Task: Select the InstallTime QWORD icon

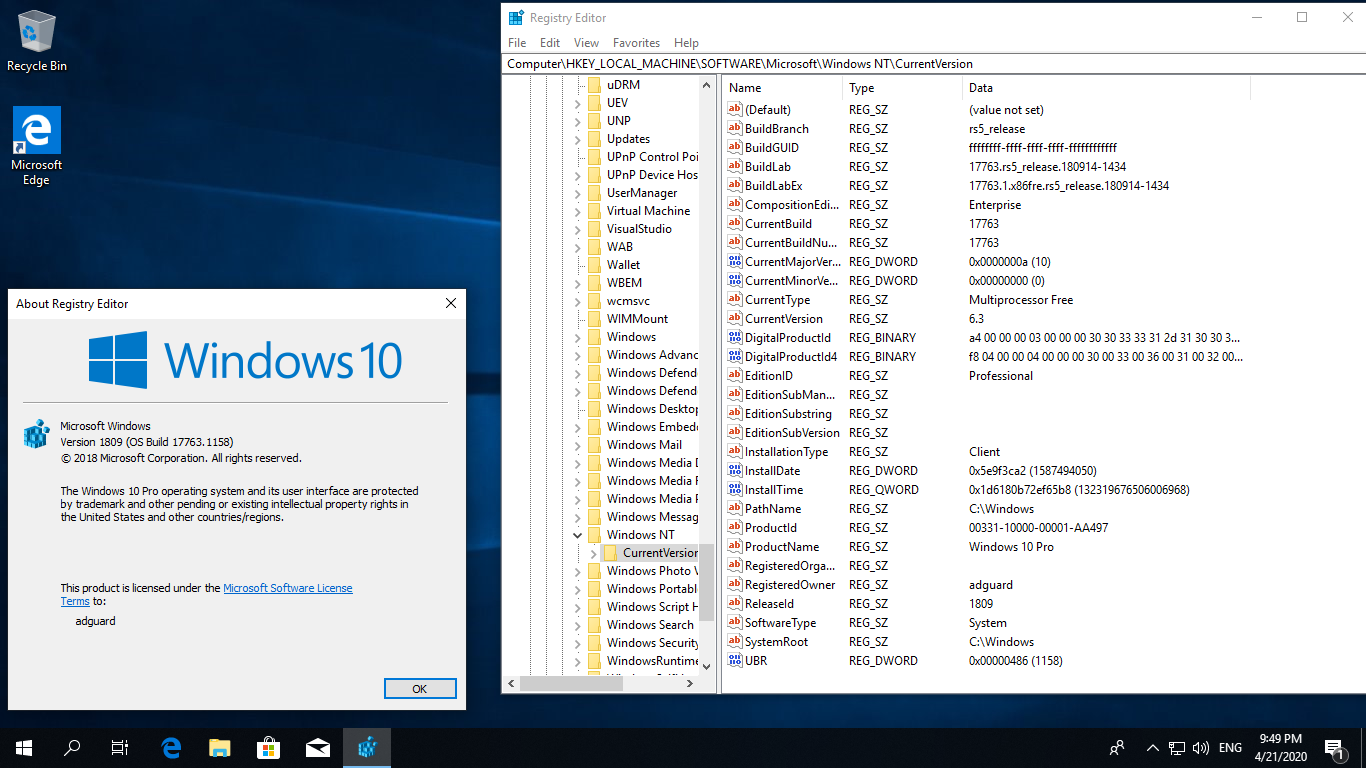Action: click(x=735, y=490)
